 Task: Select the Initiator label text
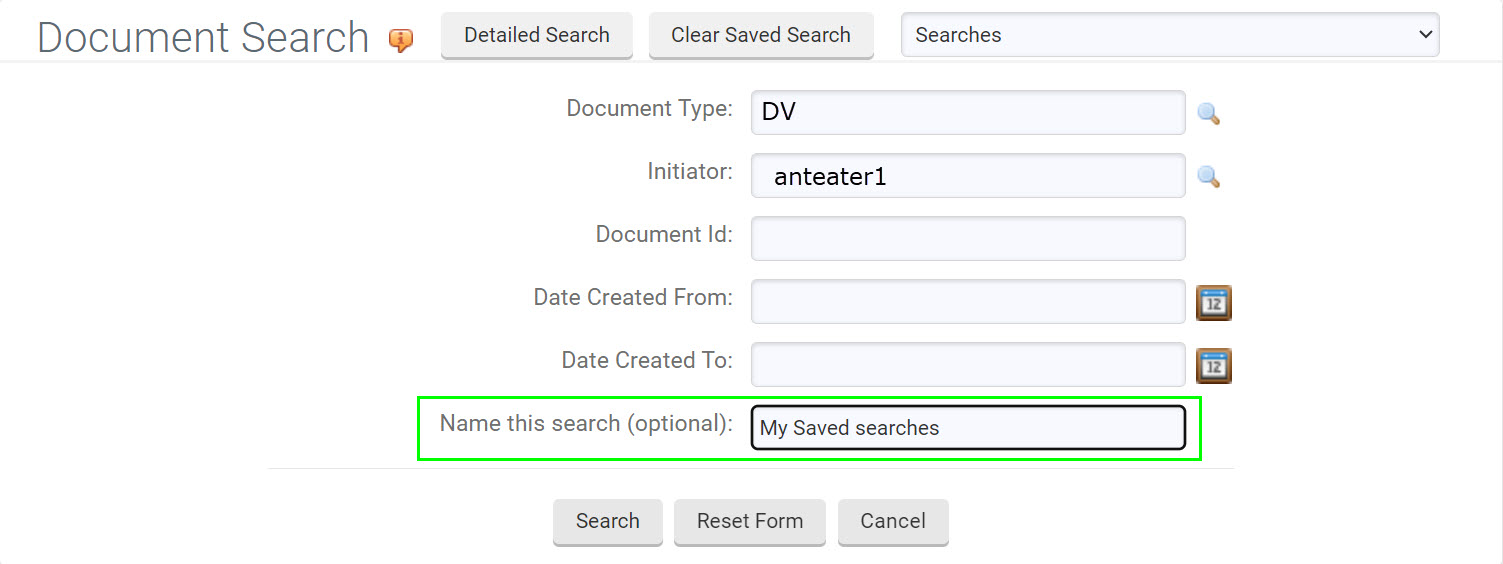tap(690, 171)
